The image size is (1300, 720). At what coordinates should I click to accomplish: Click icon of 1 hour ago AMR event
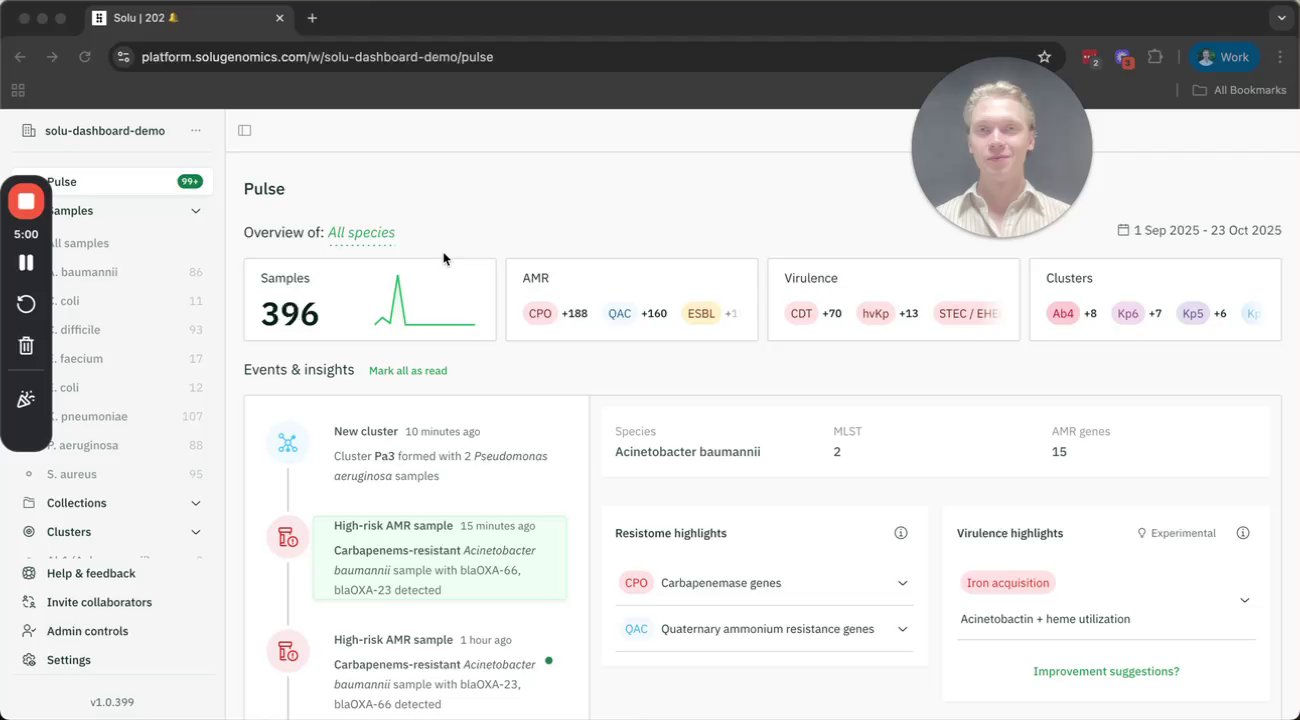[288, 651]
